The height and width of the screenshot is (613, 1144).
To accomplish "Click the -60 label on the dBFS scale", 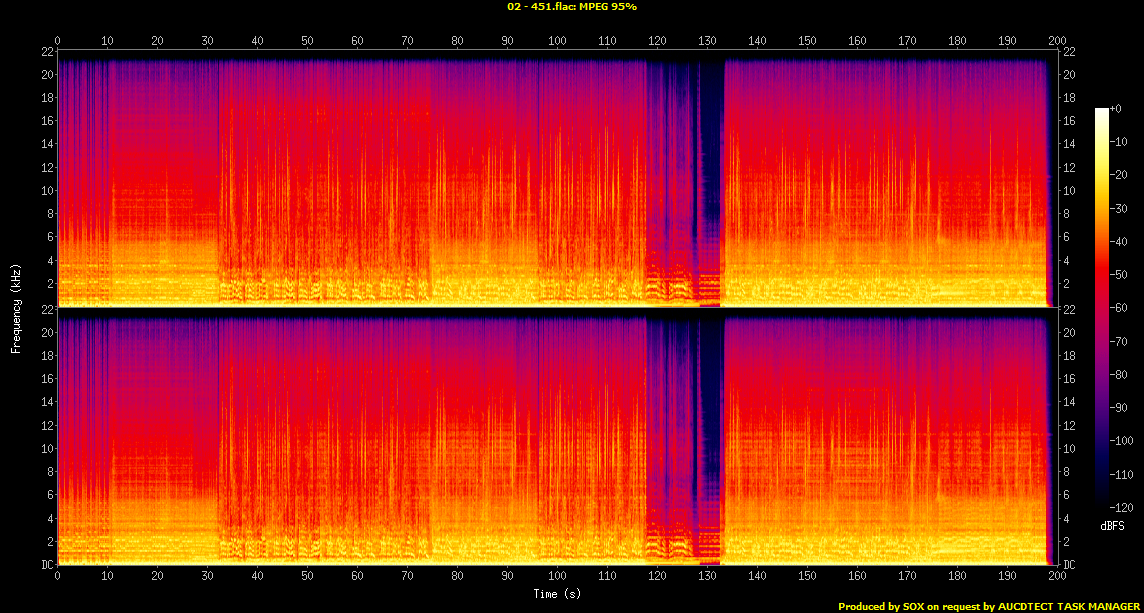I will [x=1121, y=308].
